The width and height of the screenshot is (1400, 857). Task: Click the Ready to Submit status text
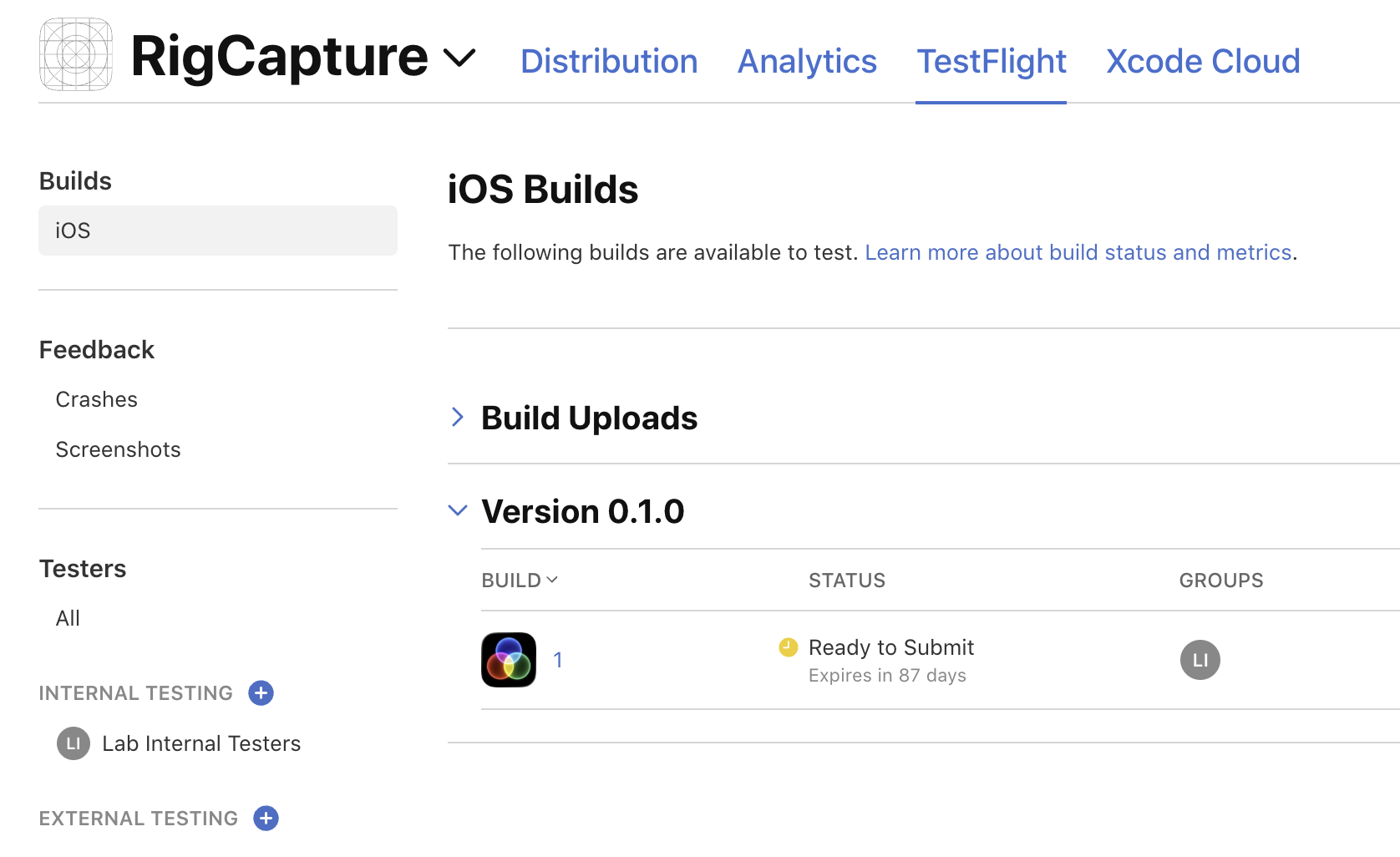(891, 647)
